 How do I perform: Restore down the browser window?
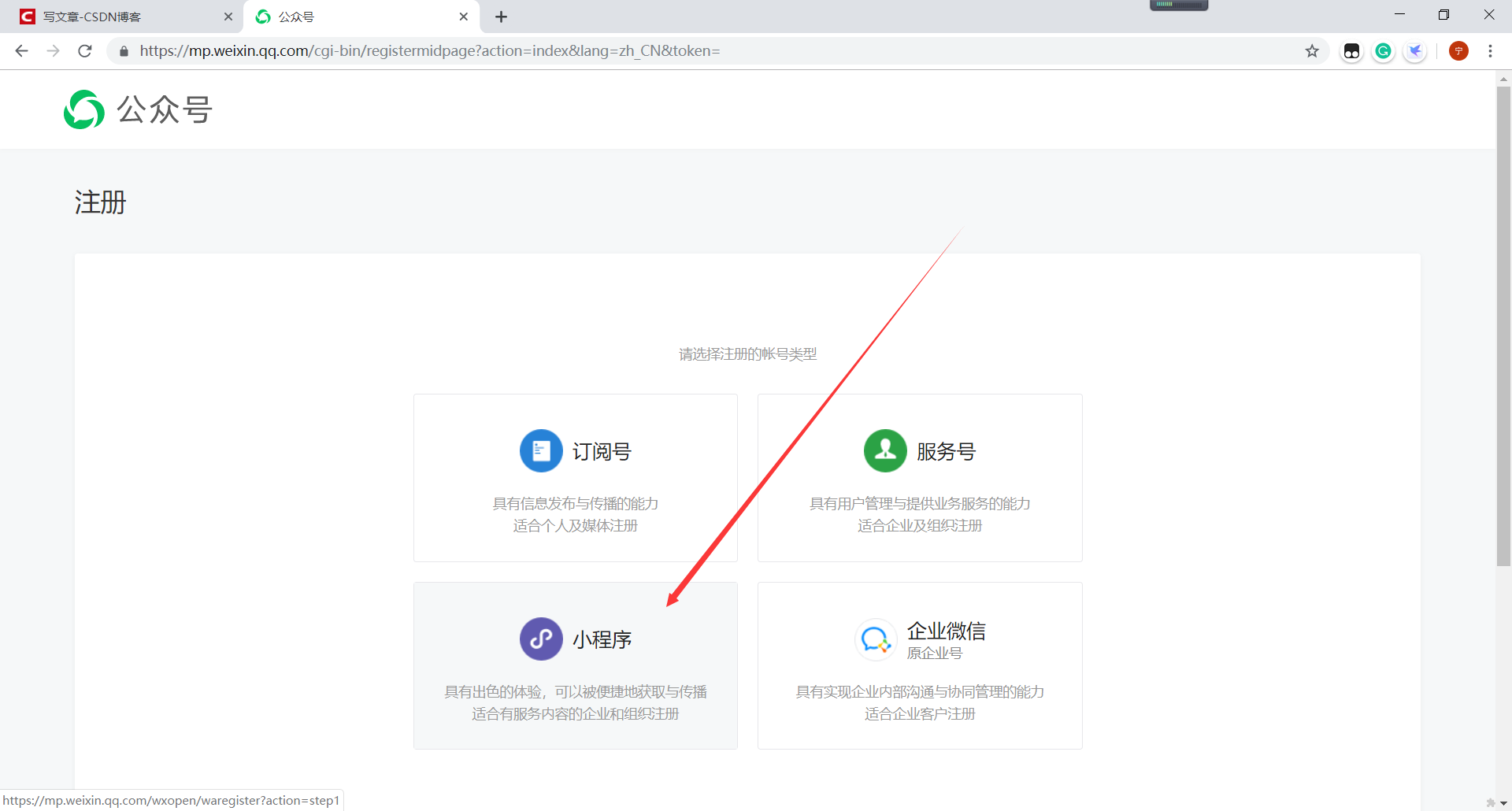[1443, 14]
